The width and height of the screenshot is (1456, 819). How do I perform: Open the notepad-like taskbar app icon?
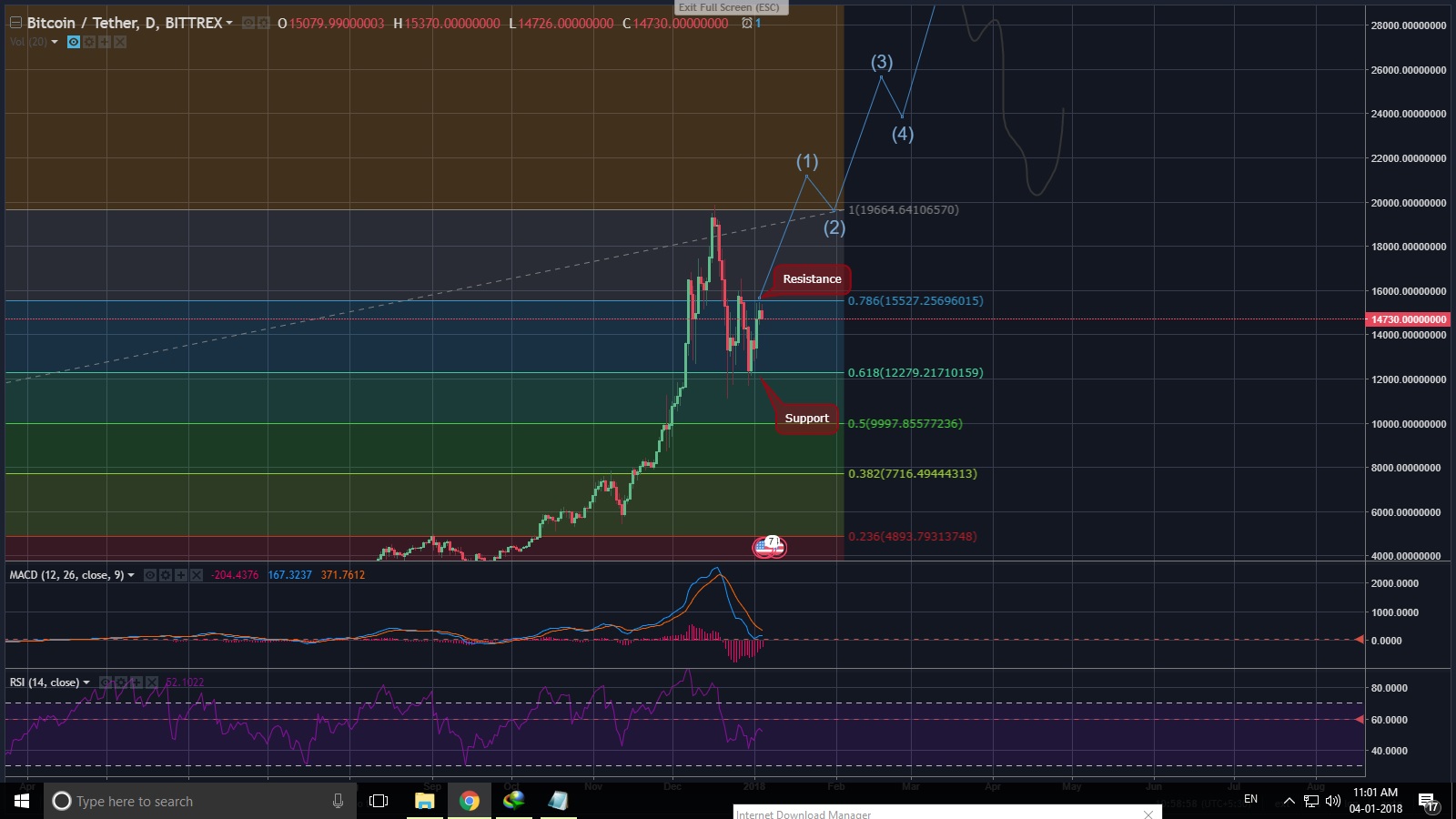pos(558,801)
